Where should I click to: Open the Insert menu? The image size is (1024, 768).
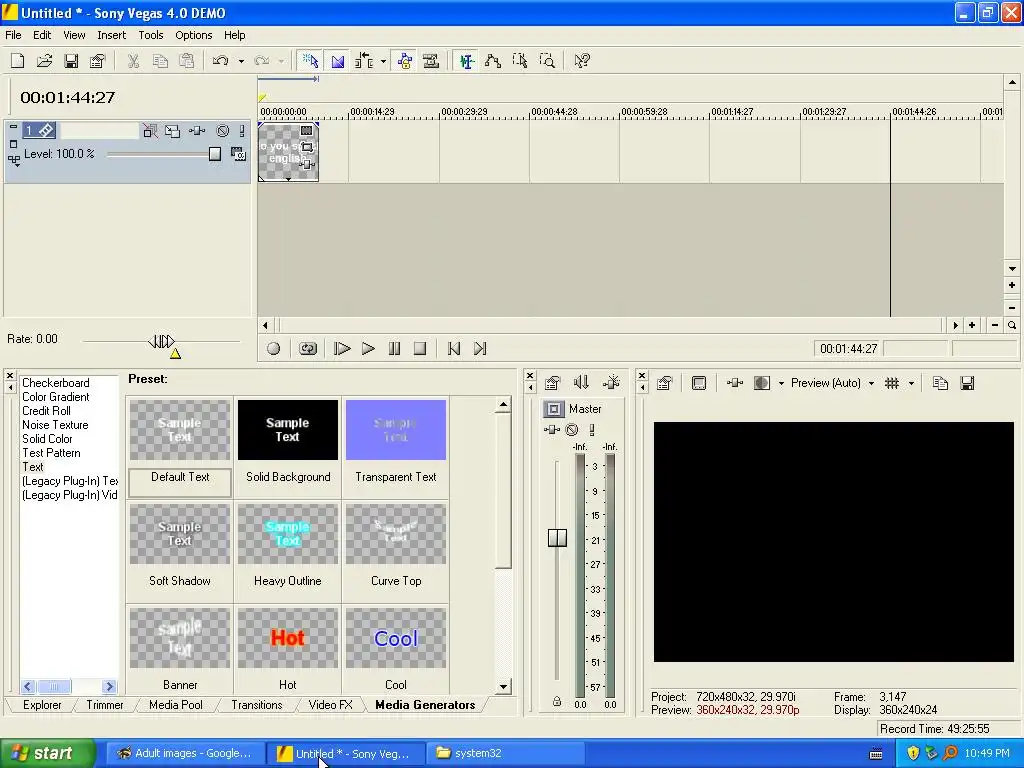tap(112, 35)
